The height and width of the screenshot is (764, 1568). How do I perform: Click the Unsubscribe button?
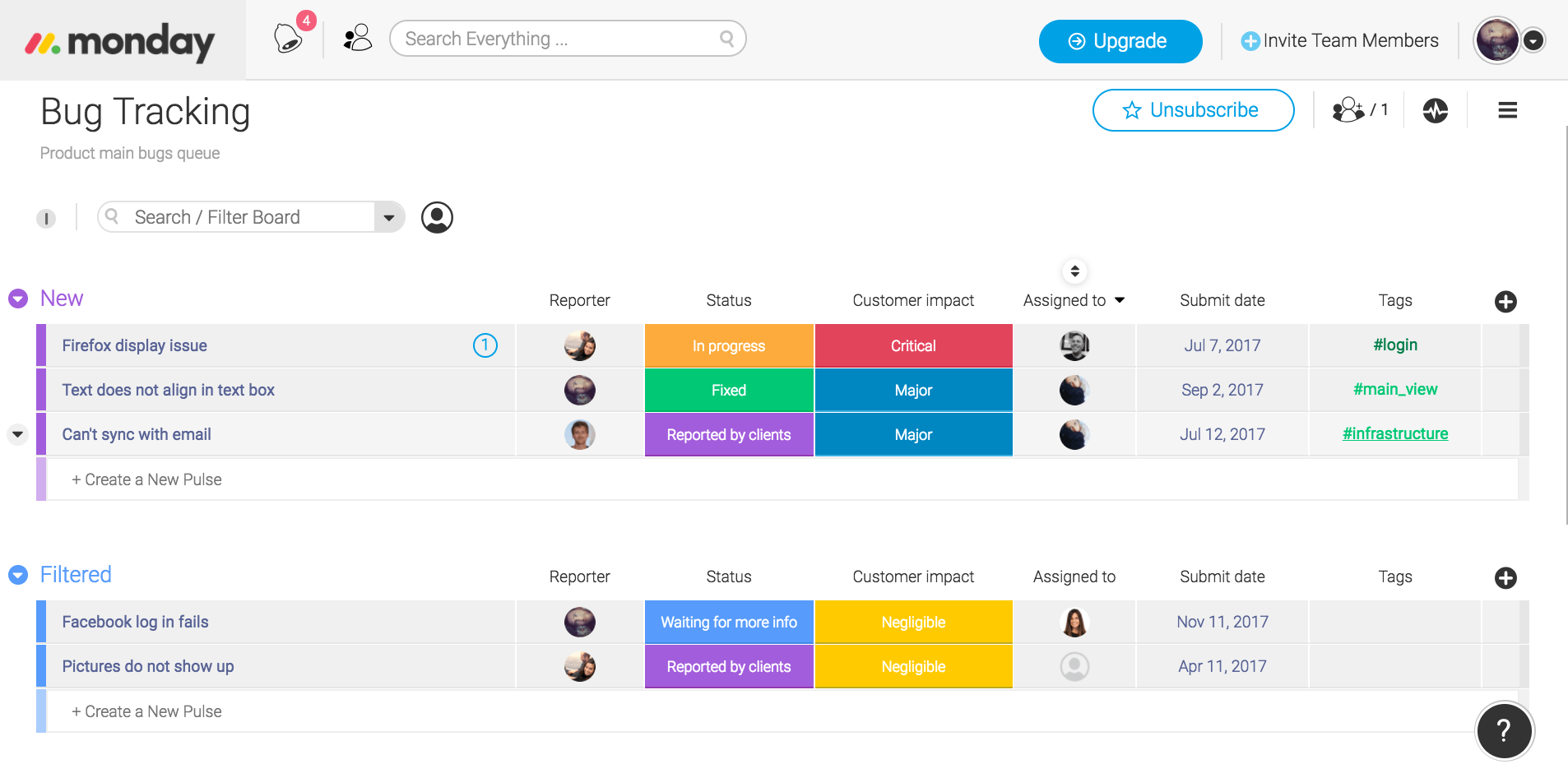pyautogui.click(x=1193, y=110)
